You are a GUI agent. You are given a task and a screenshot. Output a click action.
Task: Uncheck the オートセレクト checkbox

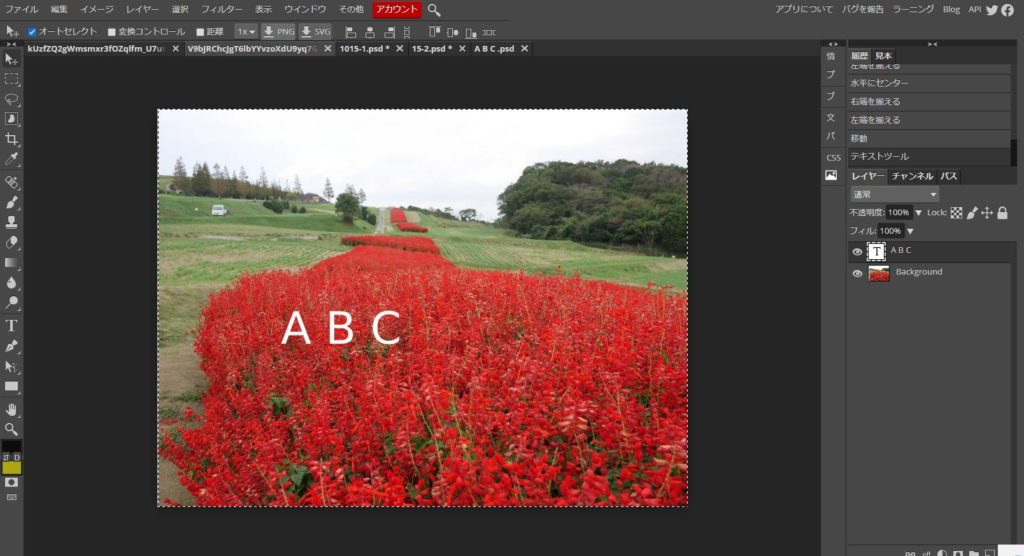(32, 32)
